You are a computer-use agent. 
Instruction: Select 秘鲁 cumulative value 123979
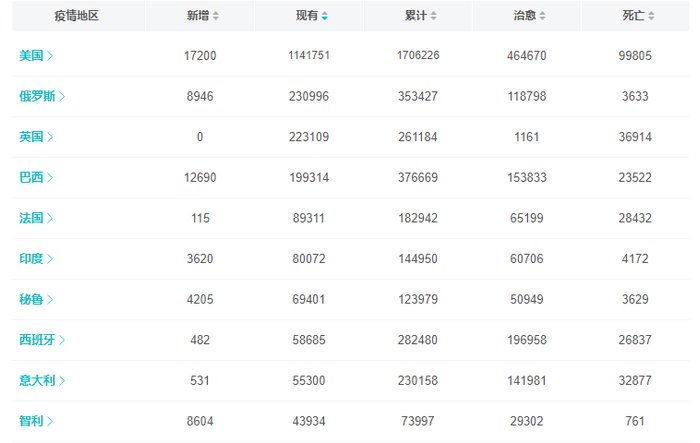[x=418, y=300]
